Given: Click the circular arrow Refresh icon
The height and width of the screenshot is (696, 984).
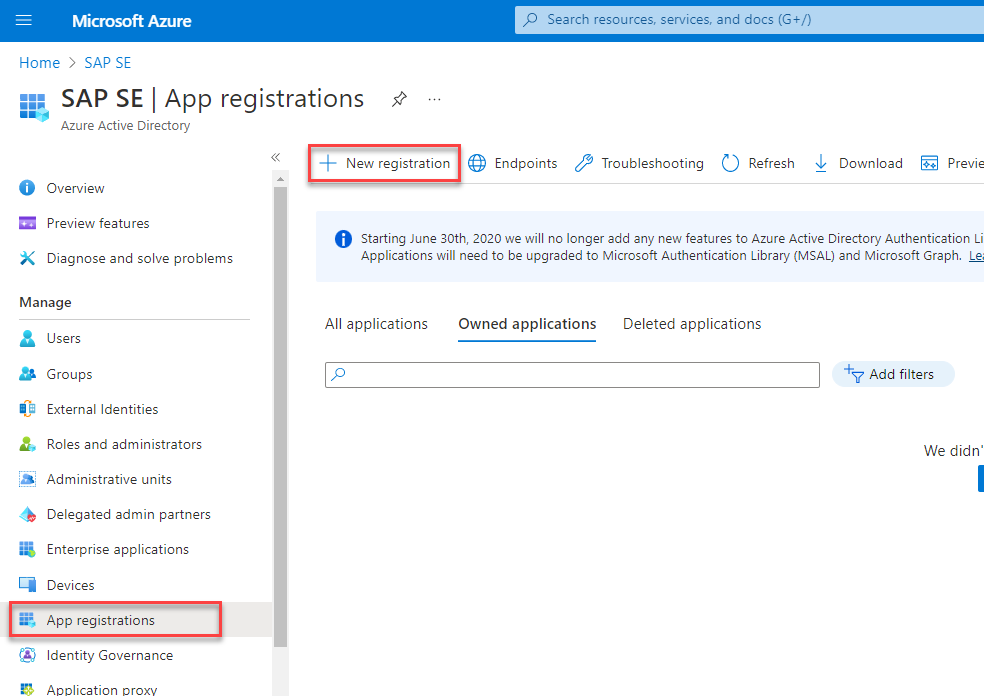Looking at the screenshot, I should 730,163.
